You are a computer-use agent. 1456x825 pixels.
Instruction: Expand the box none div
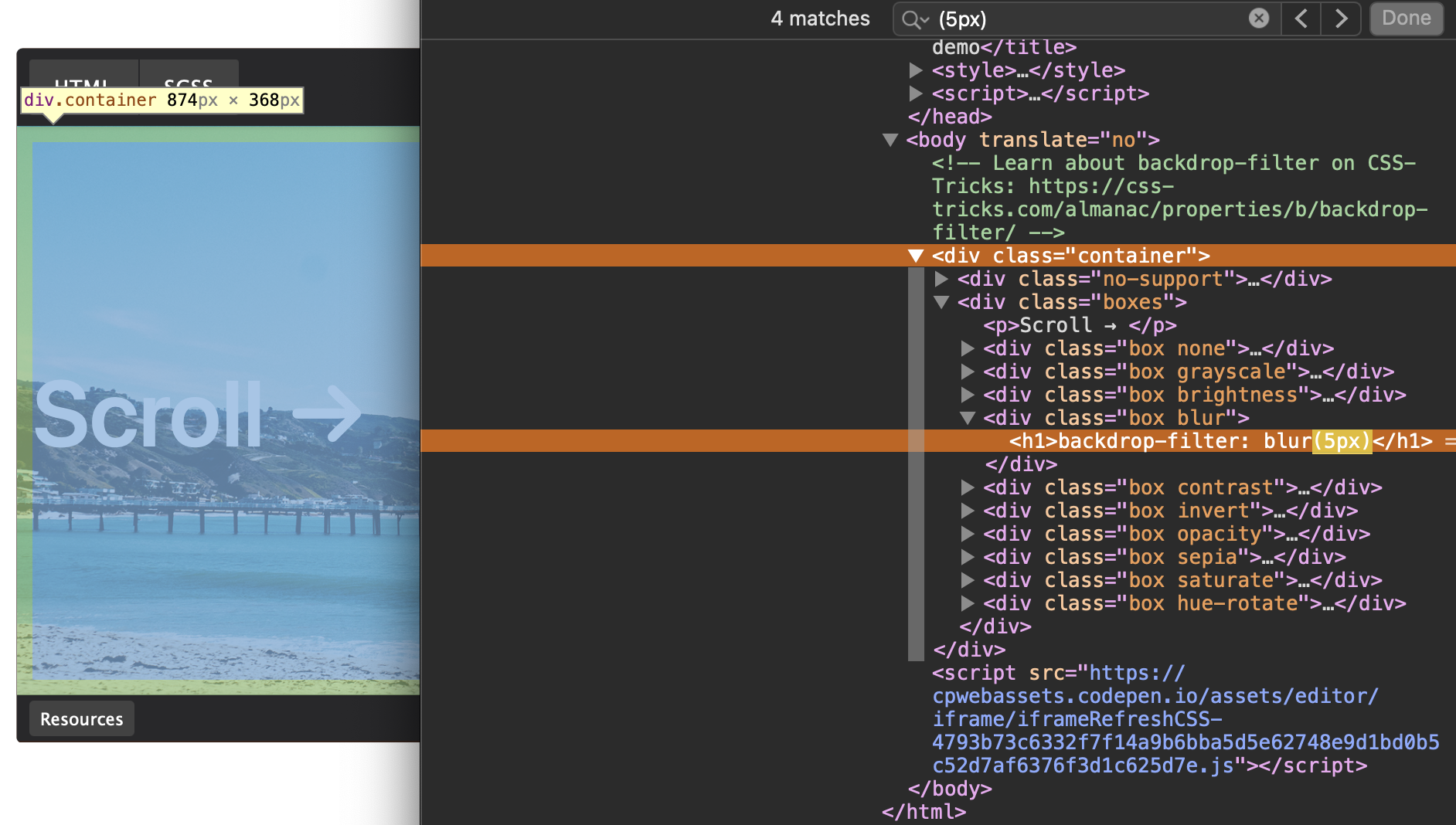click(x=967, y=348)
